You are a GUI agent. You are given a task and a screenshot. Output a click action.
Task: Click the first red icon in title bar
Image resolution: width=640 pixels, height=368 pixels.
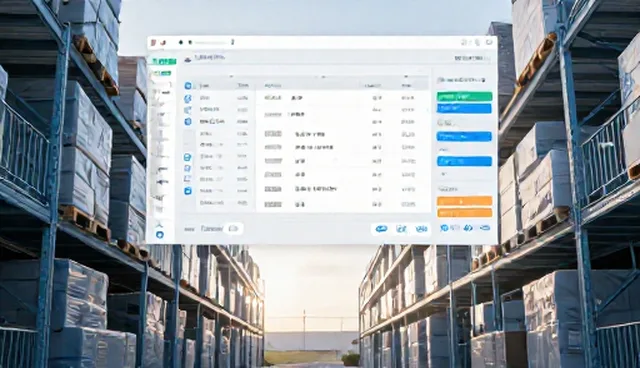point(153,42)
